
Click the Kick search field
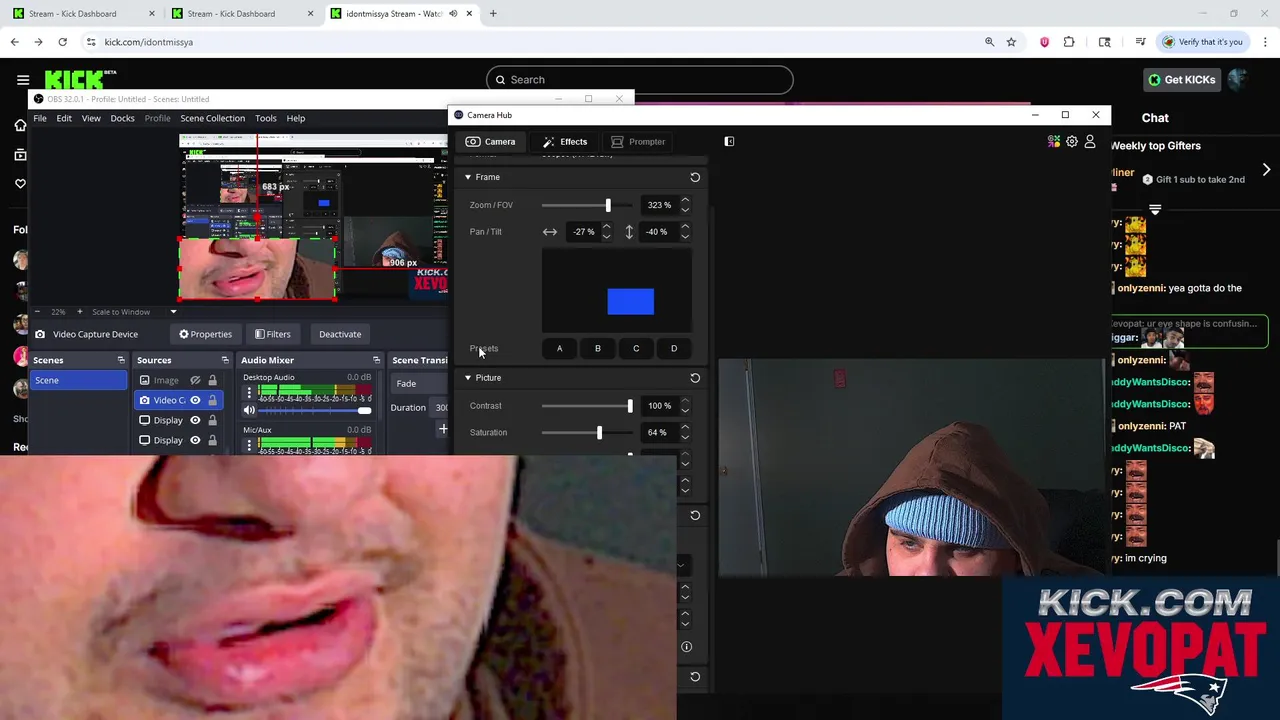click(x=640, y=80)
